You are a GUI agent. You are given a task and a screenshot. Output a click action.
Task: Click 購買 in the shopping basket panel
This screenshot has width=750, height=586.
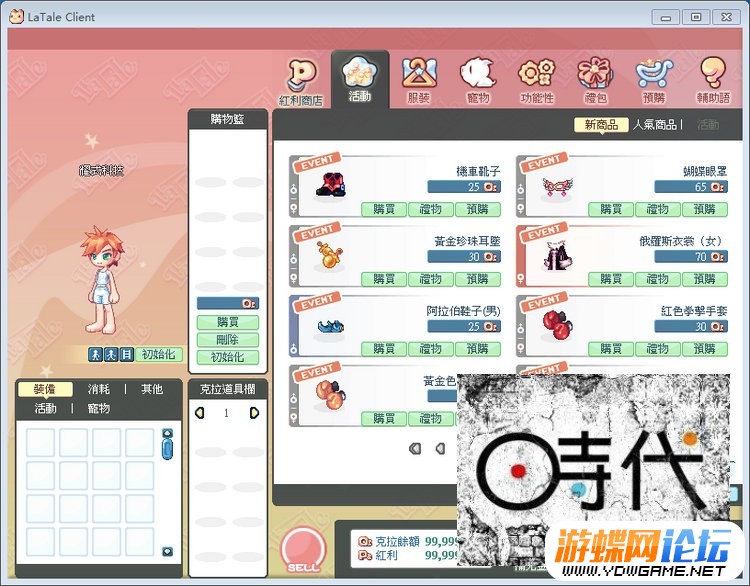[228, 322]
